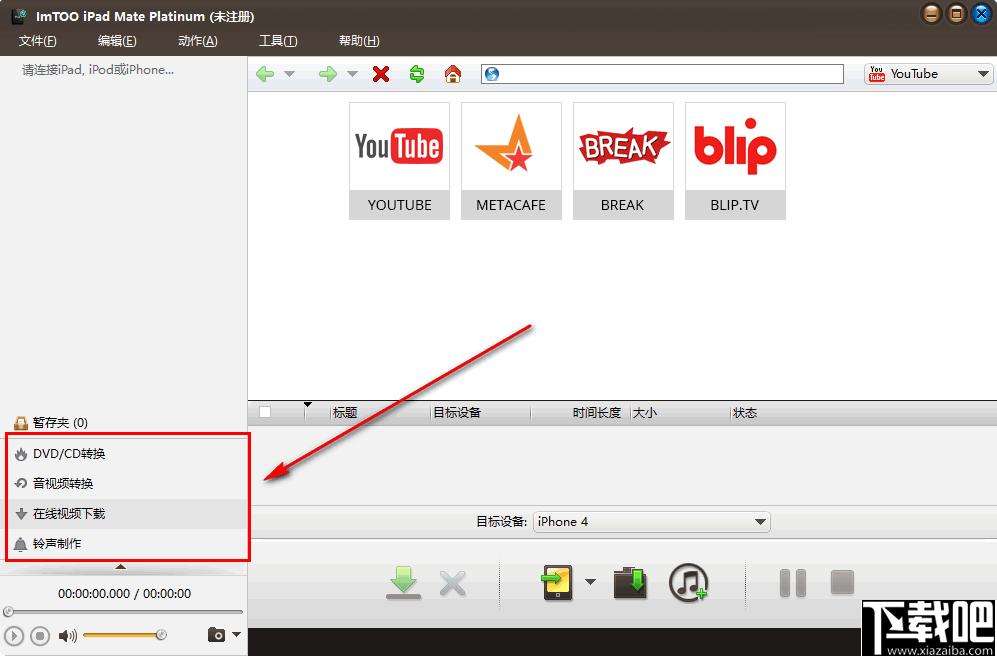
Task: Click the playback progress seek bar
Action: point(123,612)
